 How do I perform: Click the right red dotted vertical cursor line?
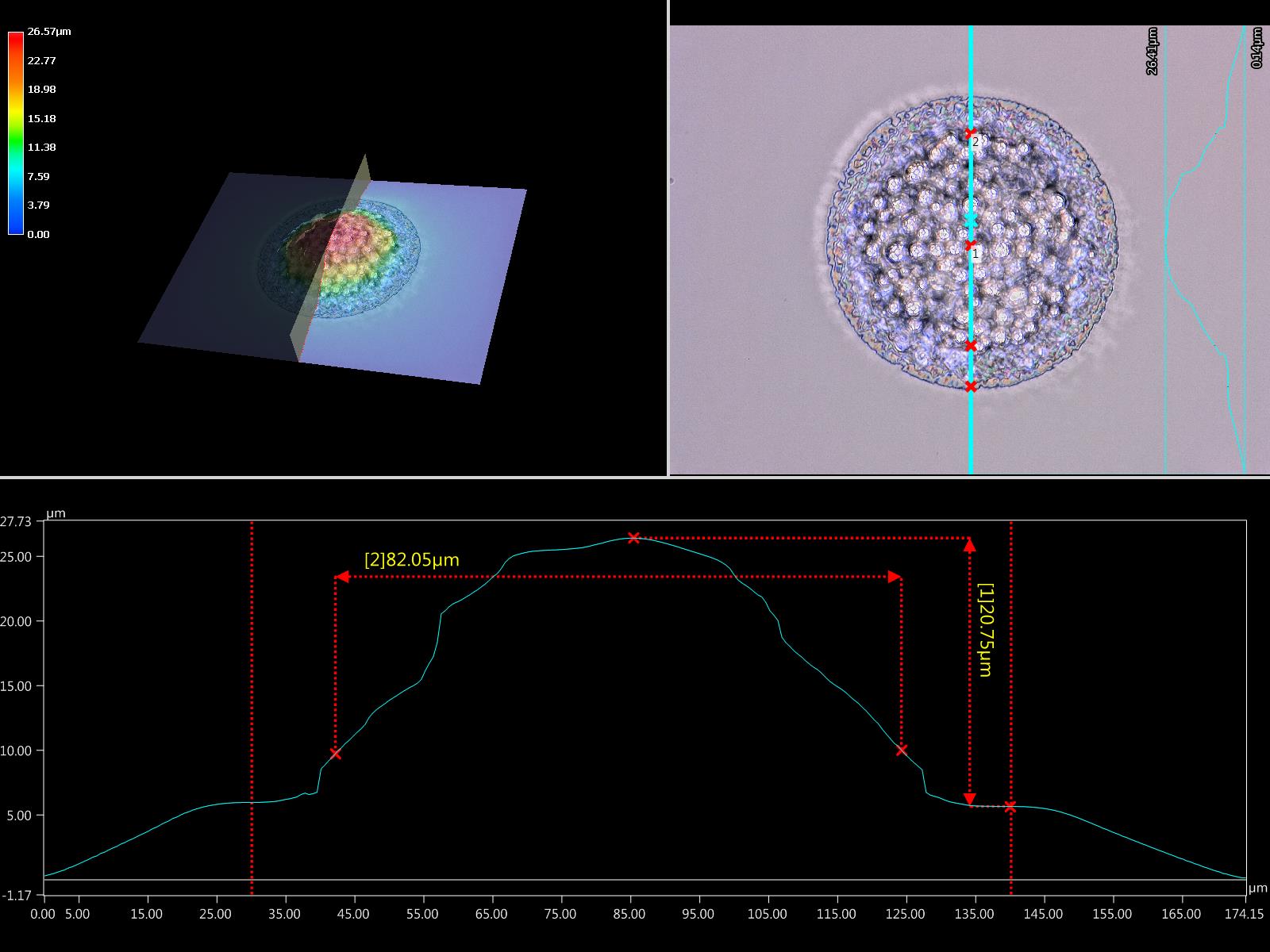pos(1011,708)
